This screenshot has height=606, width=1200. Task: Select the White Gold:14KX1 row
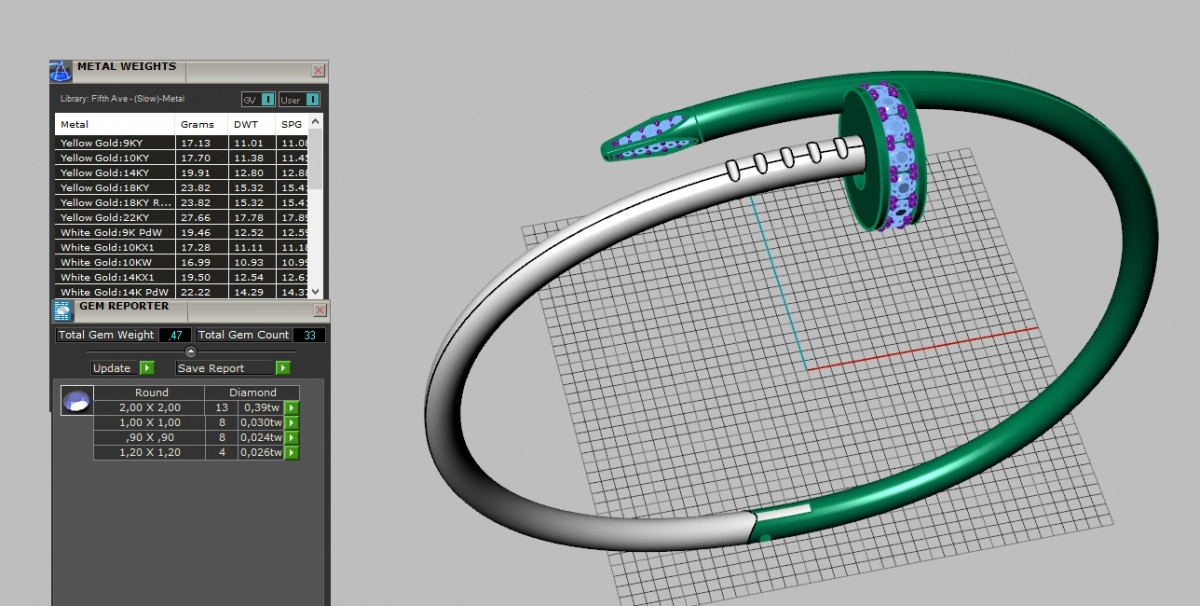[x=182, y=277]
